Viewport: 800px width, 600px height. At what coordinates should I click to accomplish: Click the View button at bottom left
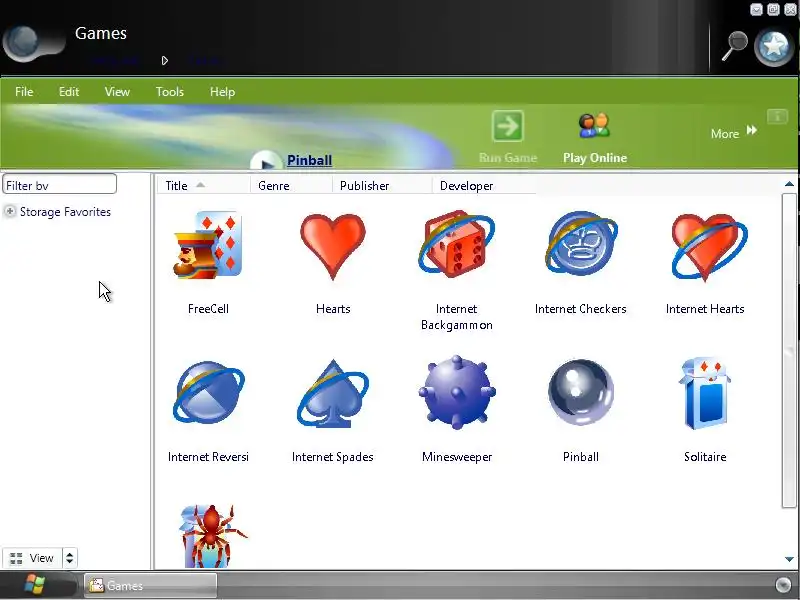32,558
